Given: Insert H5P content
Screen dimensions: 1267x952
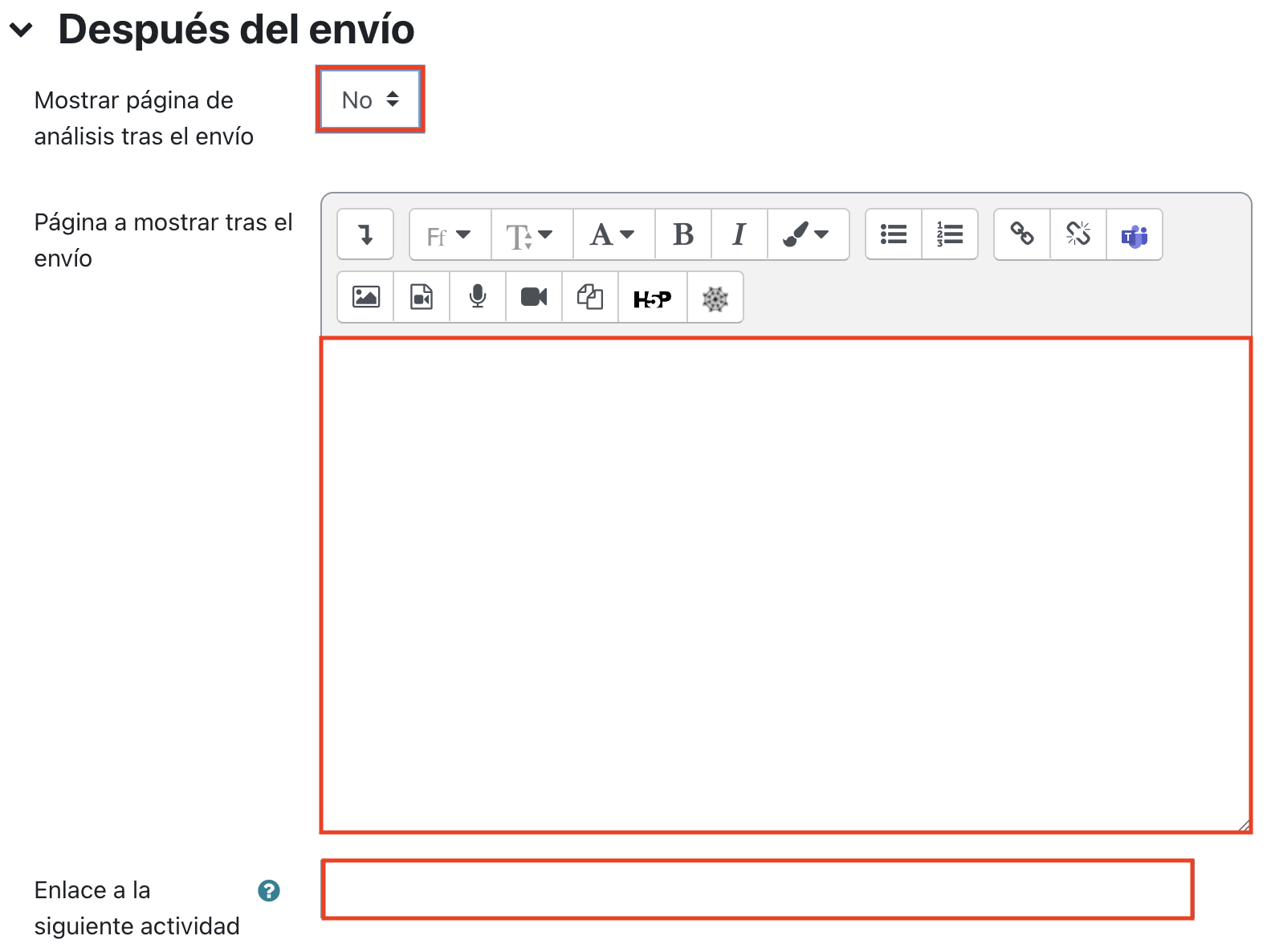Looking at the screenshot, I should (x=653, y=297).
